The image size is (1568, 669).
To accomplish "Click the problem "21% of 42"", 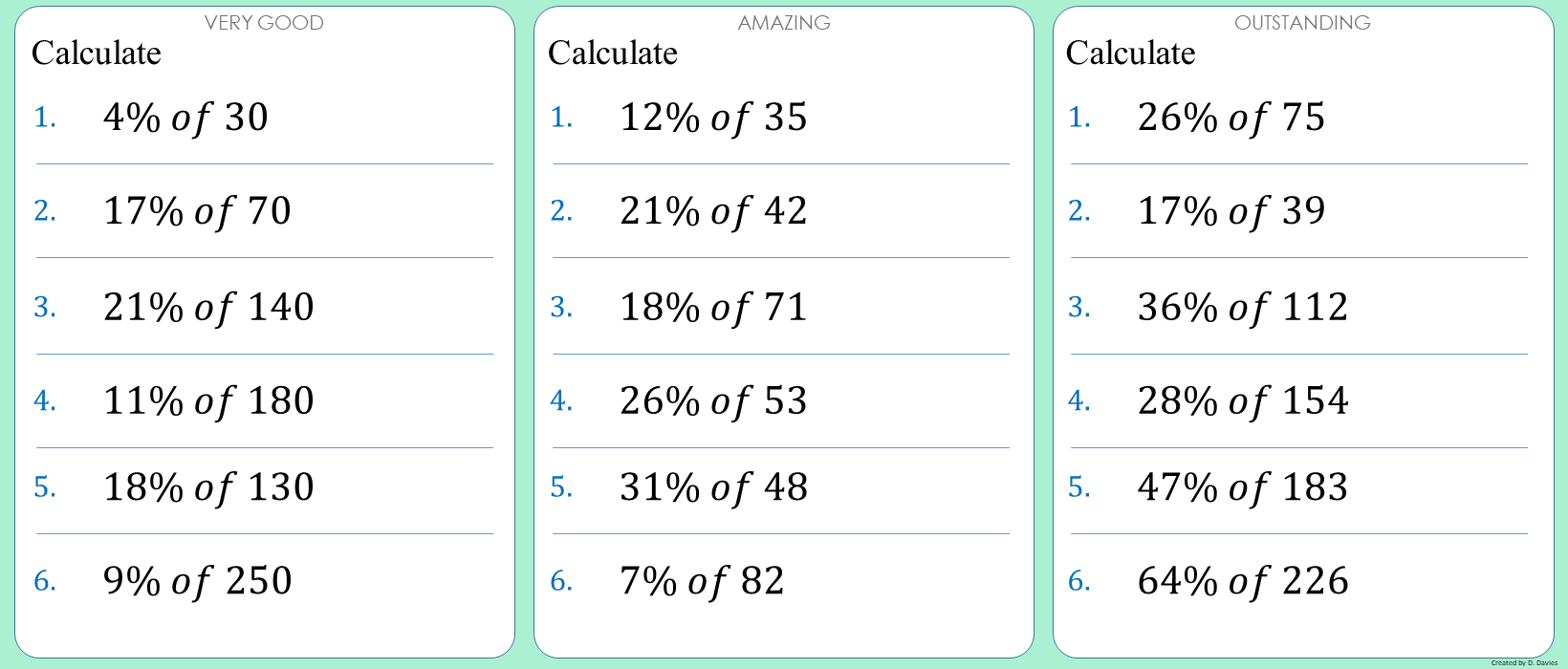I will click(713, 211).
